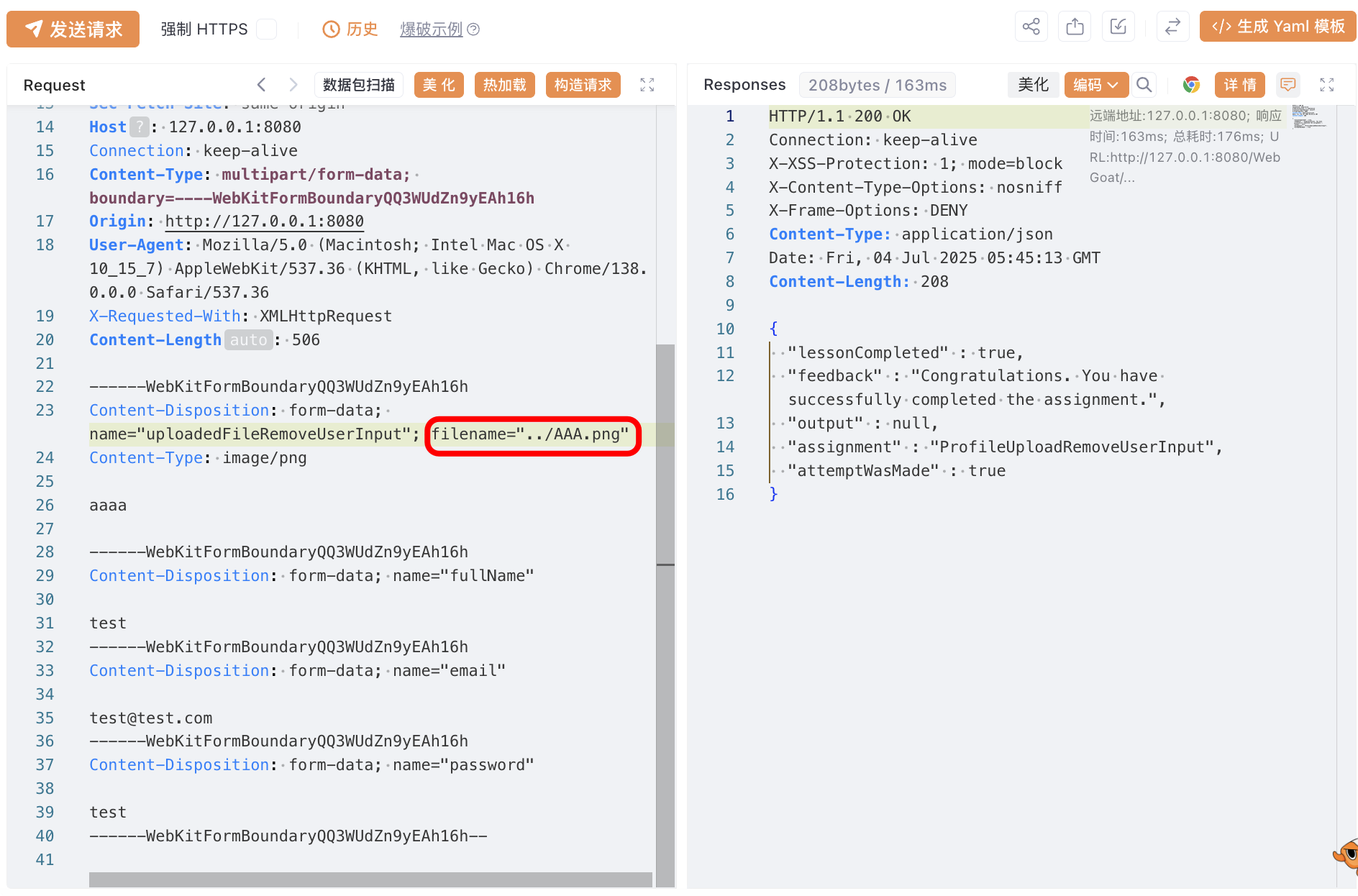Click the 208bytes / 163ms response size label

coord(878,85)
